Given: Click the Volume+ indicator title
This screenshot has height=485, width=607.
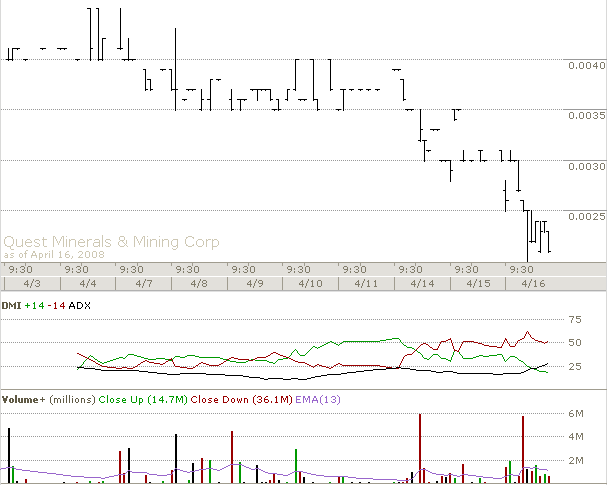Looking at the screenshot, I should (x=24, y=399).
